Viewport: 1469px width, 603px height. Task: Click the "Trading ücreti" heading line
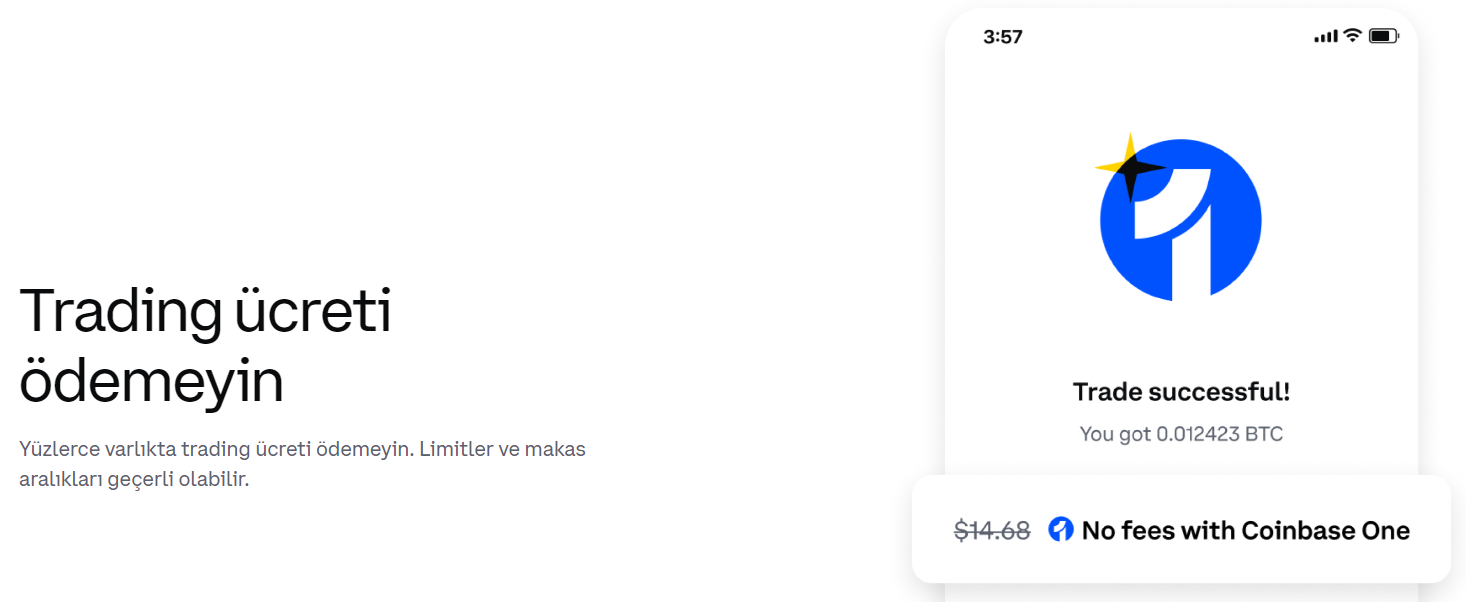pyautogui.click(x=206, y=311)
